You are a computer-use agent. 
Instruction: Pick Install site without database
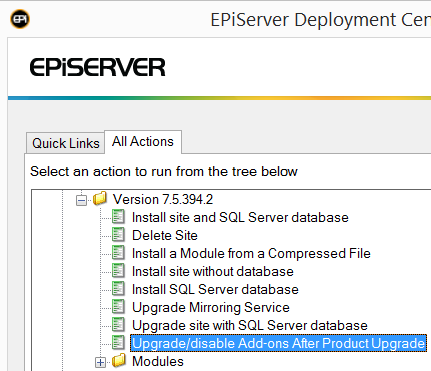pyautogui.click(x=213, y=271)
